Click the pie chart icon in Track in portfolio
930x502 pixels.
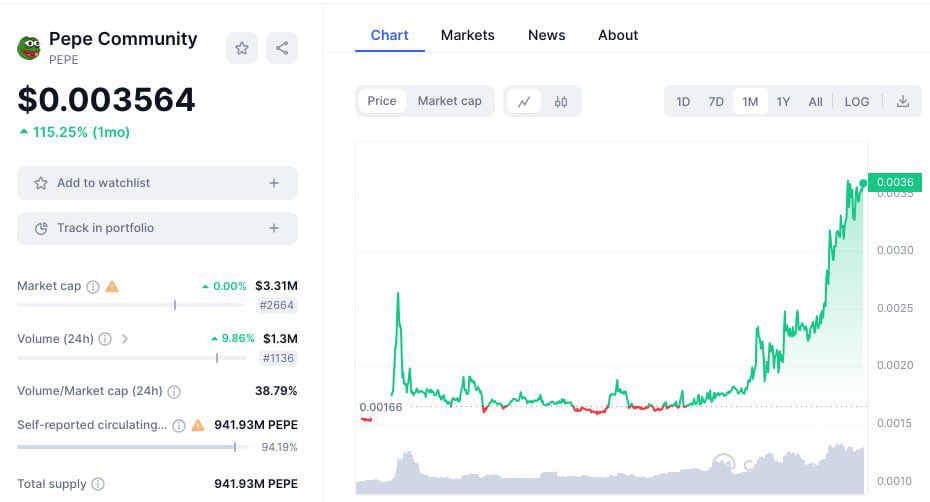[41, 228]
